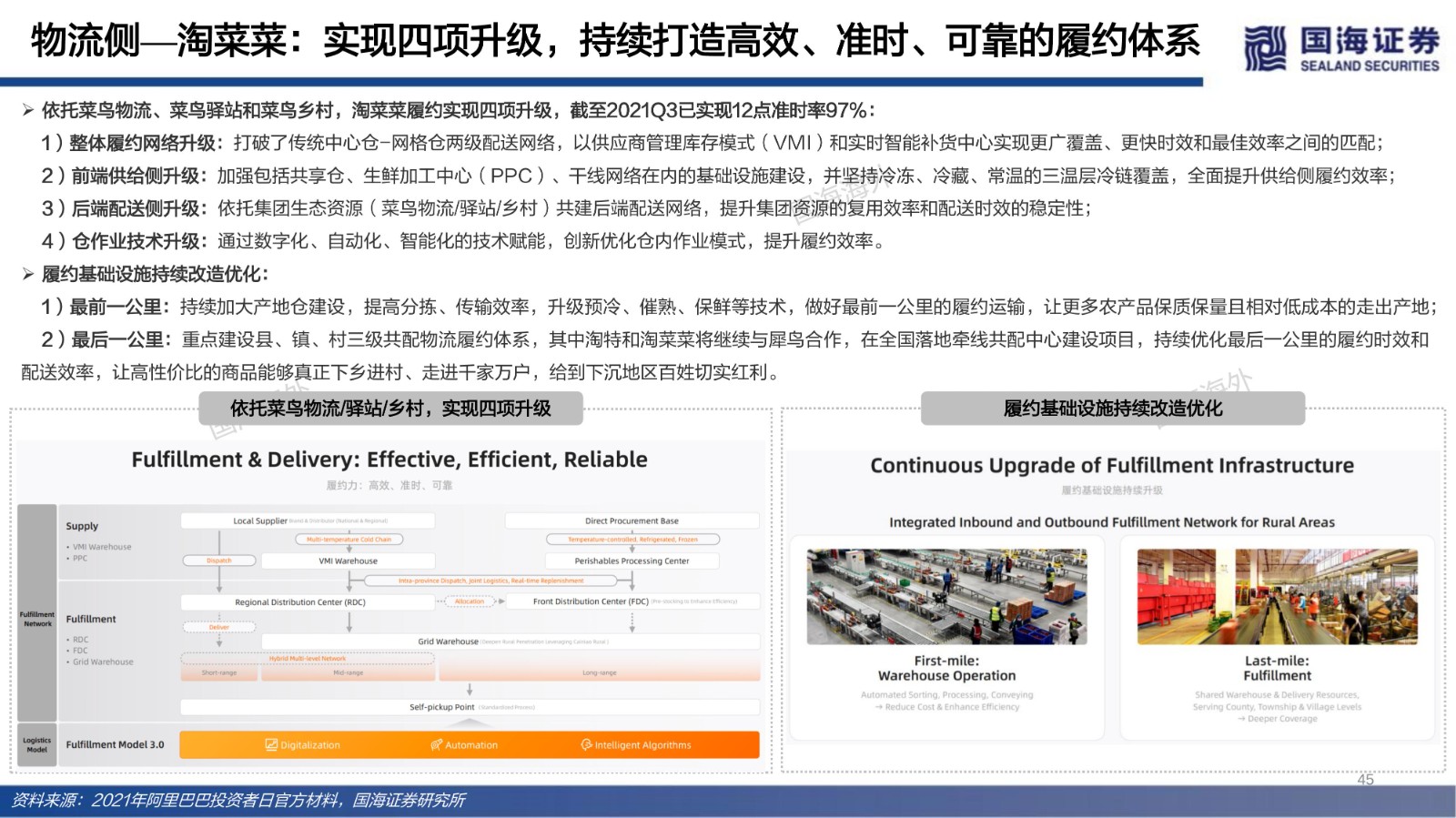
Task: Click the Digitalization text label
Action: 310,745
